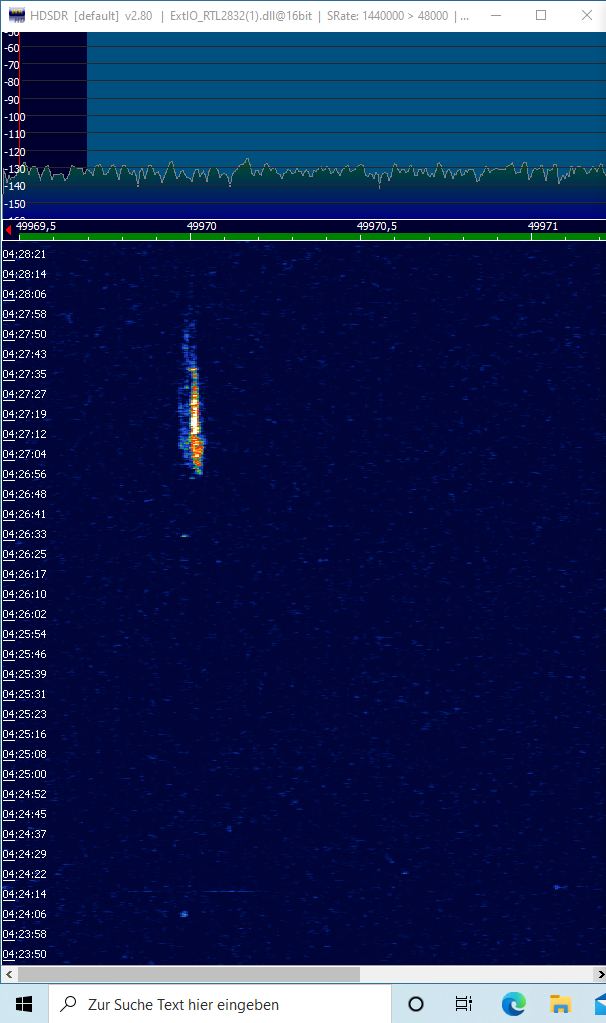The width and height of the screenshot is (606, 1023).
Task: Open Task View in the taskbar
Action: coord(464,1003)
